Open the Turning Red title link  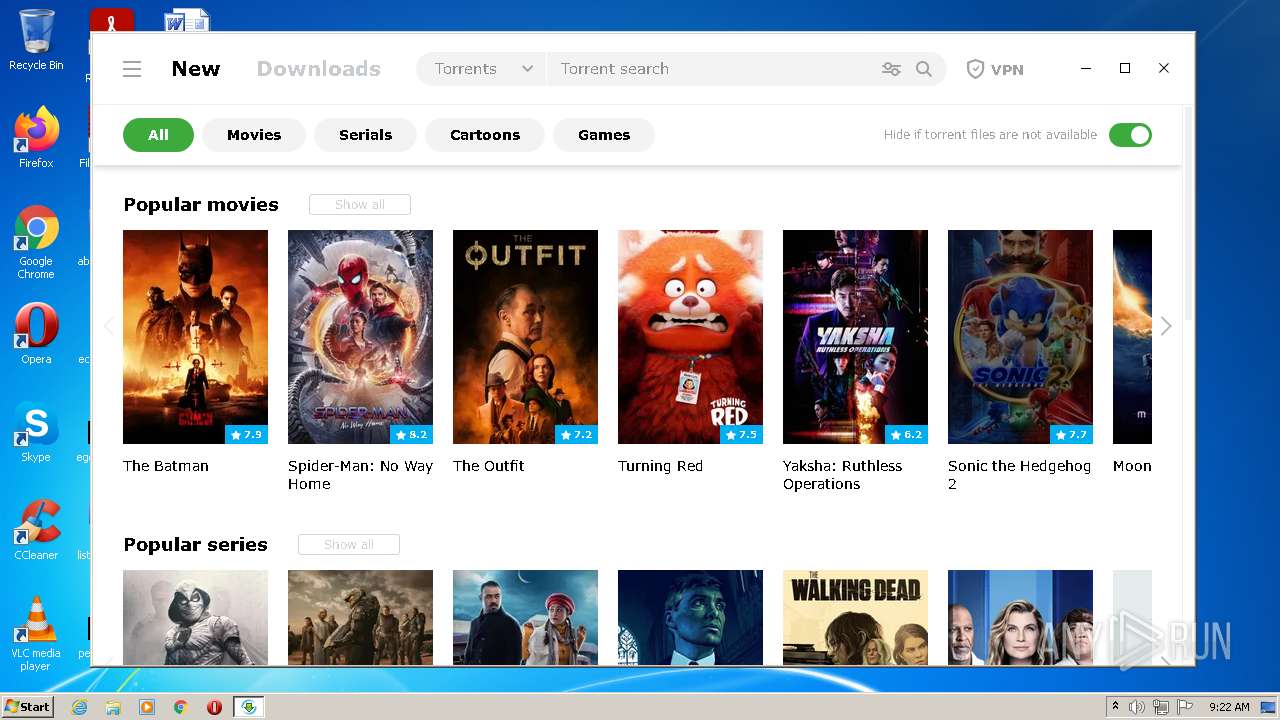[x=660, y=466]
